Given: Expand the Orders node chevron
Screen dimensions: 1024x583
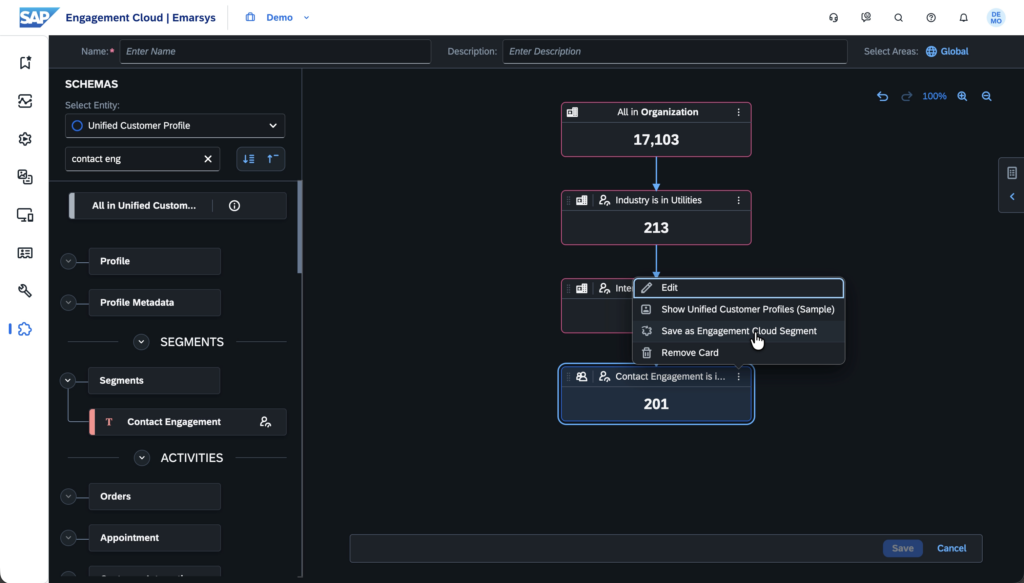Looking at the screenshot, I should pyautogui.click(x=68, y=497).
